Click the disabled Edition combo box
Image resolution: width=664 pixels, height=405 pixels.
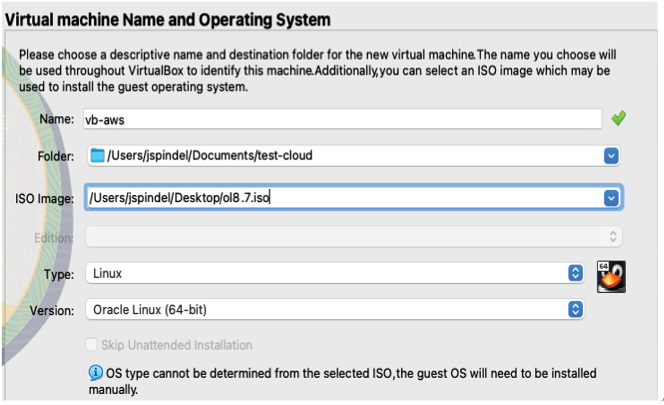(x=354, y=236)
